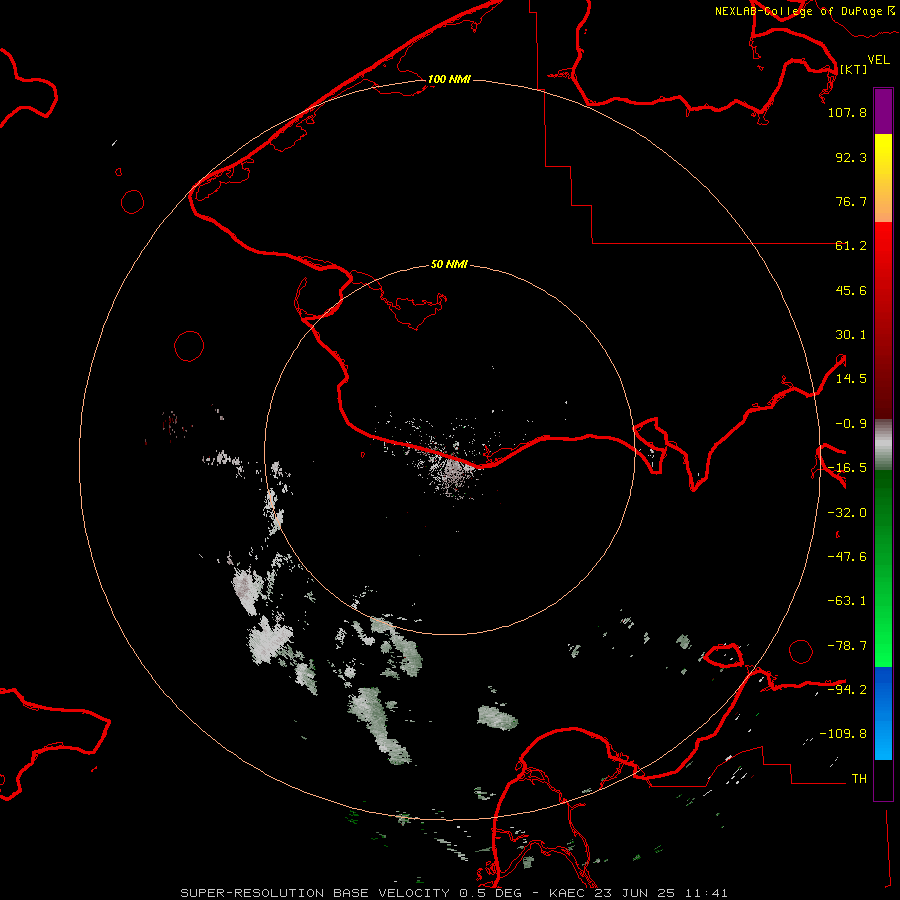Screen dimensions: 900x900
Task: Click the -63.1 value on velocity scale
Action: coord(847,601)
